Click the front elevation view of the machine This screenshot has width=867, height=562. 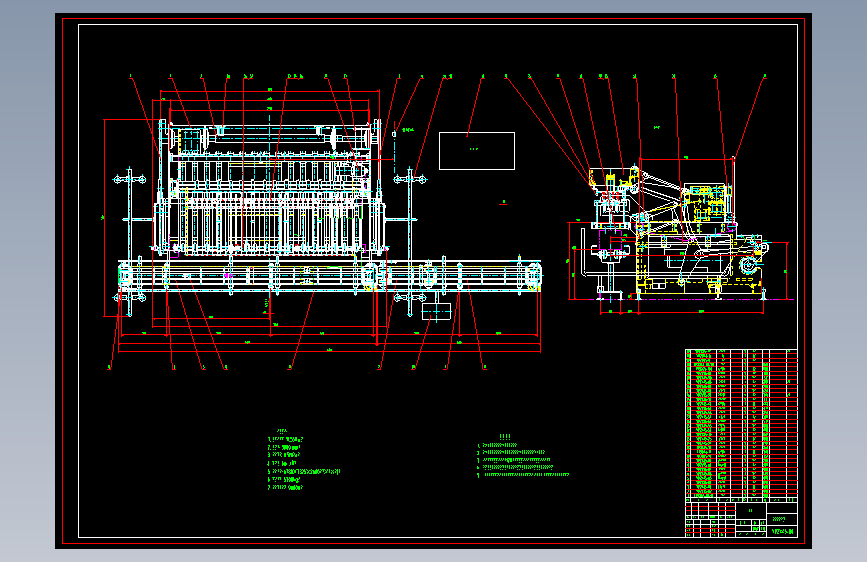pos(270,188)
